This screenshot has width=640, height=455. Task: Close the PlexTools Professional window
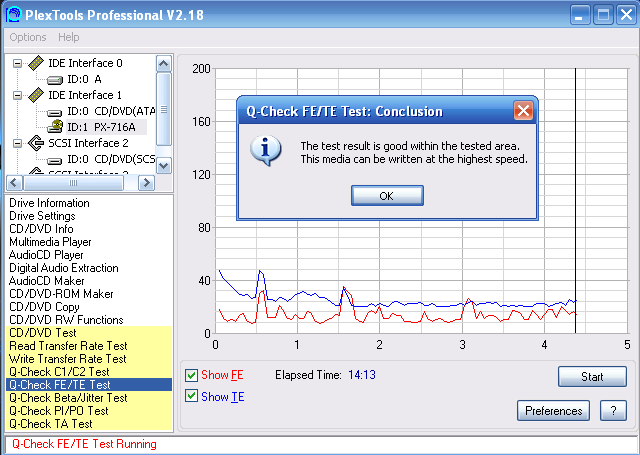point(627,15)
